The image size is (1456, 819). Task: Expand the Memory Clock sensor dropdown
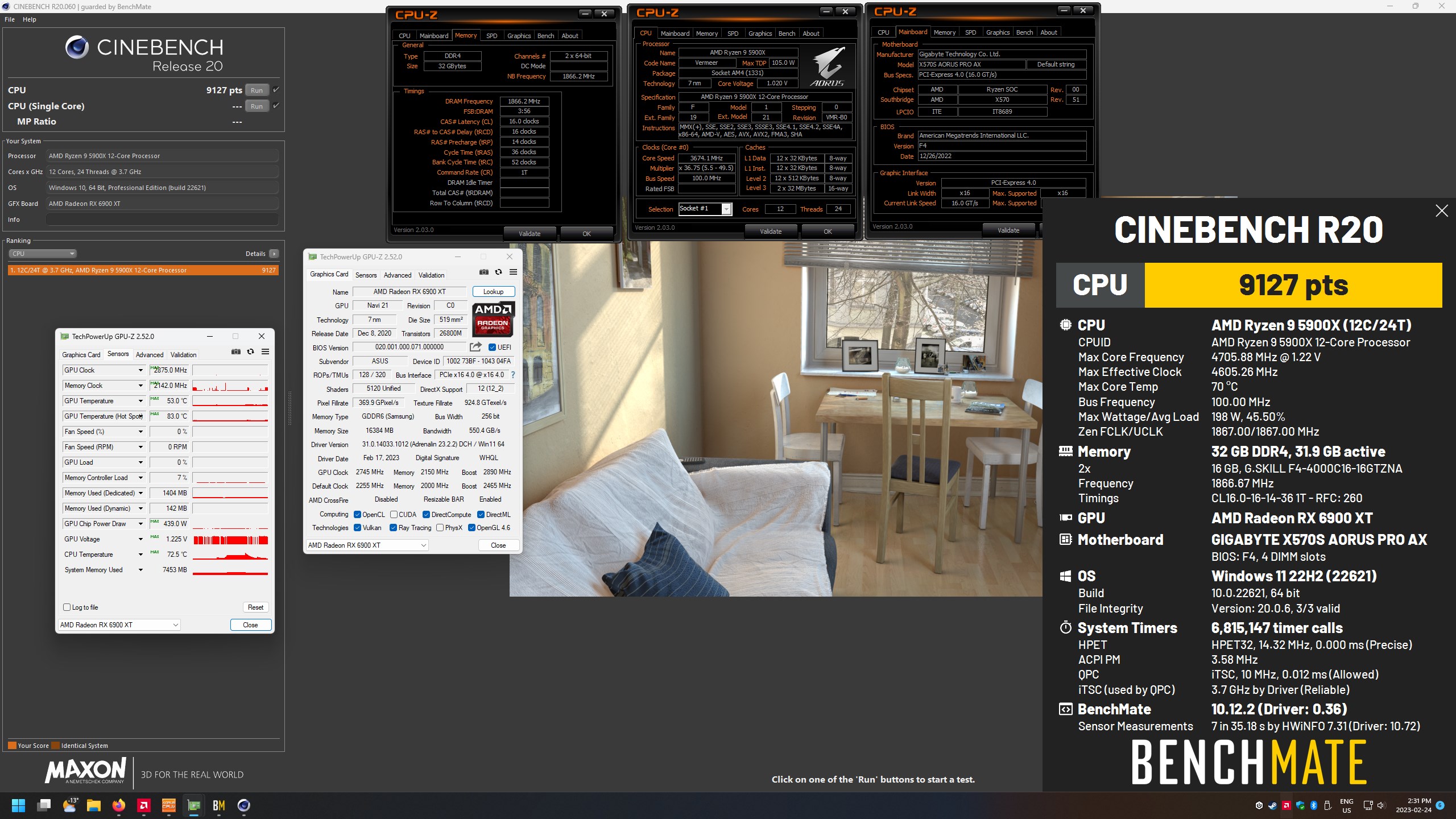coord(140,386)
